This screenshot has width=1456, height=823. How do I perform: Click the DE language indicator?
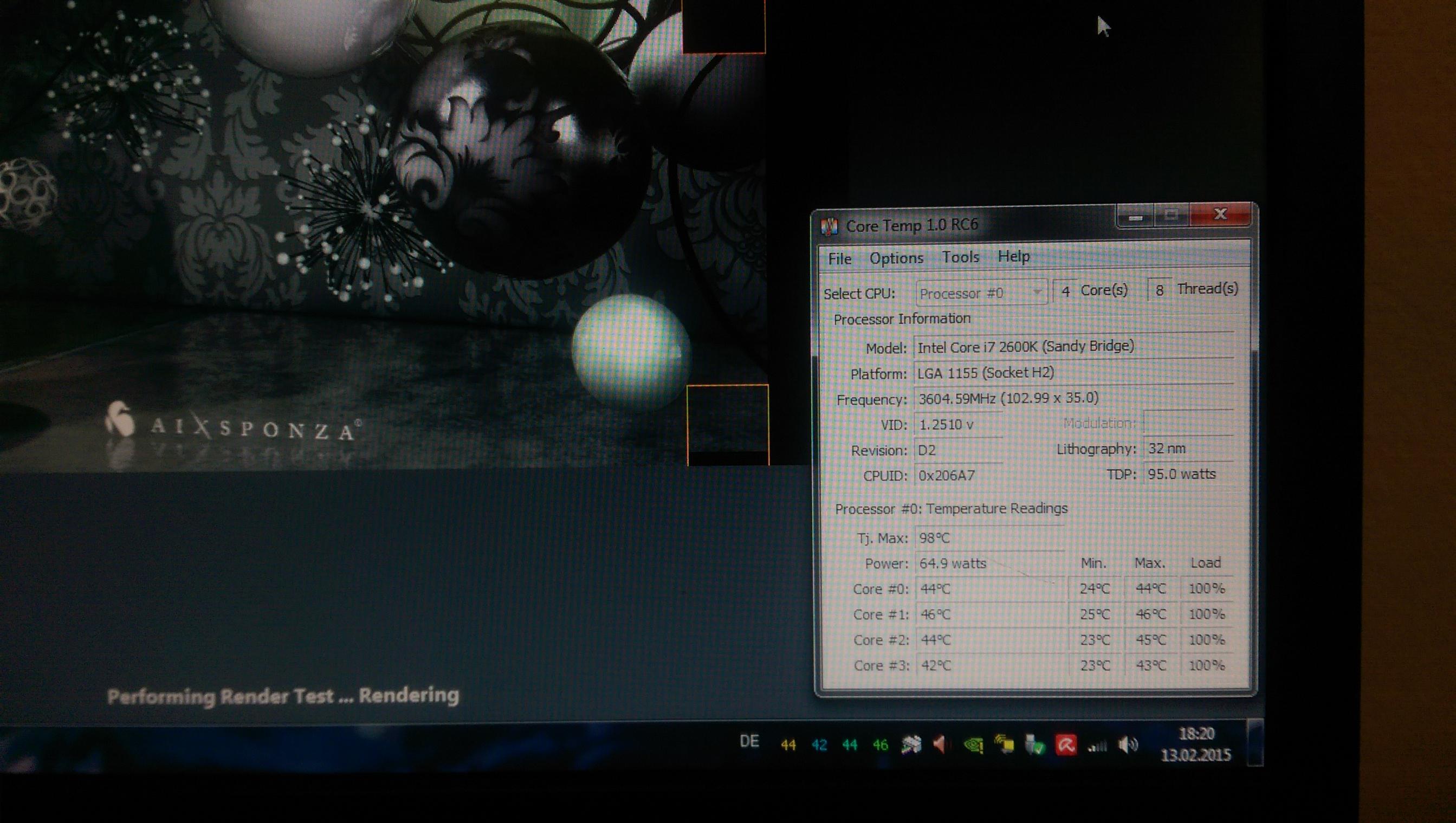[749, 742]
